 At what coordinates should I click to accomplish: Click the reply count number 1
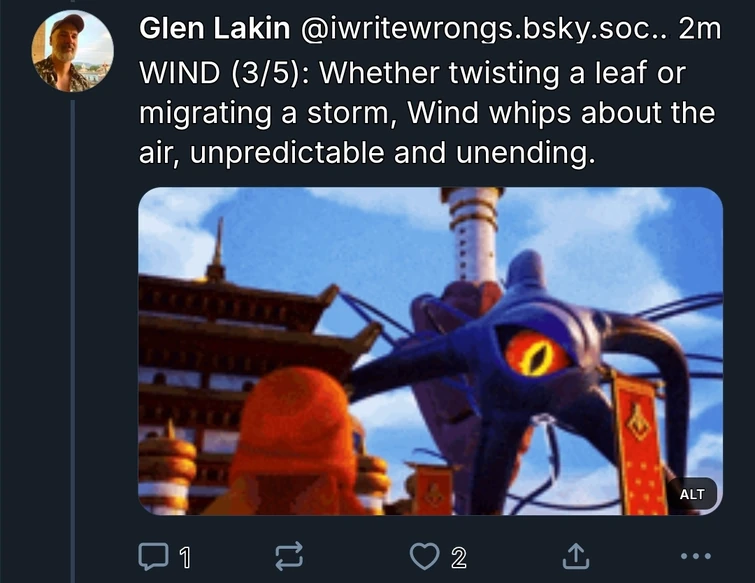coord(185,558)
